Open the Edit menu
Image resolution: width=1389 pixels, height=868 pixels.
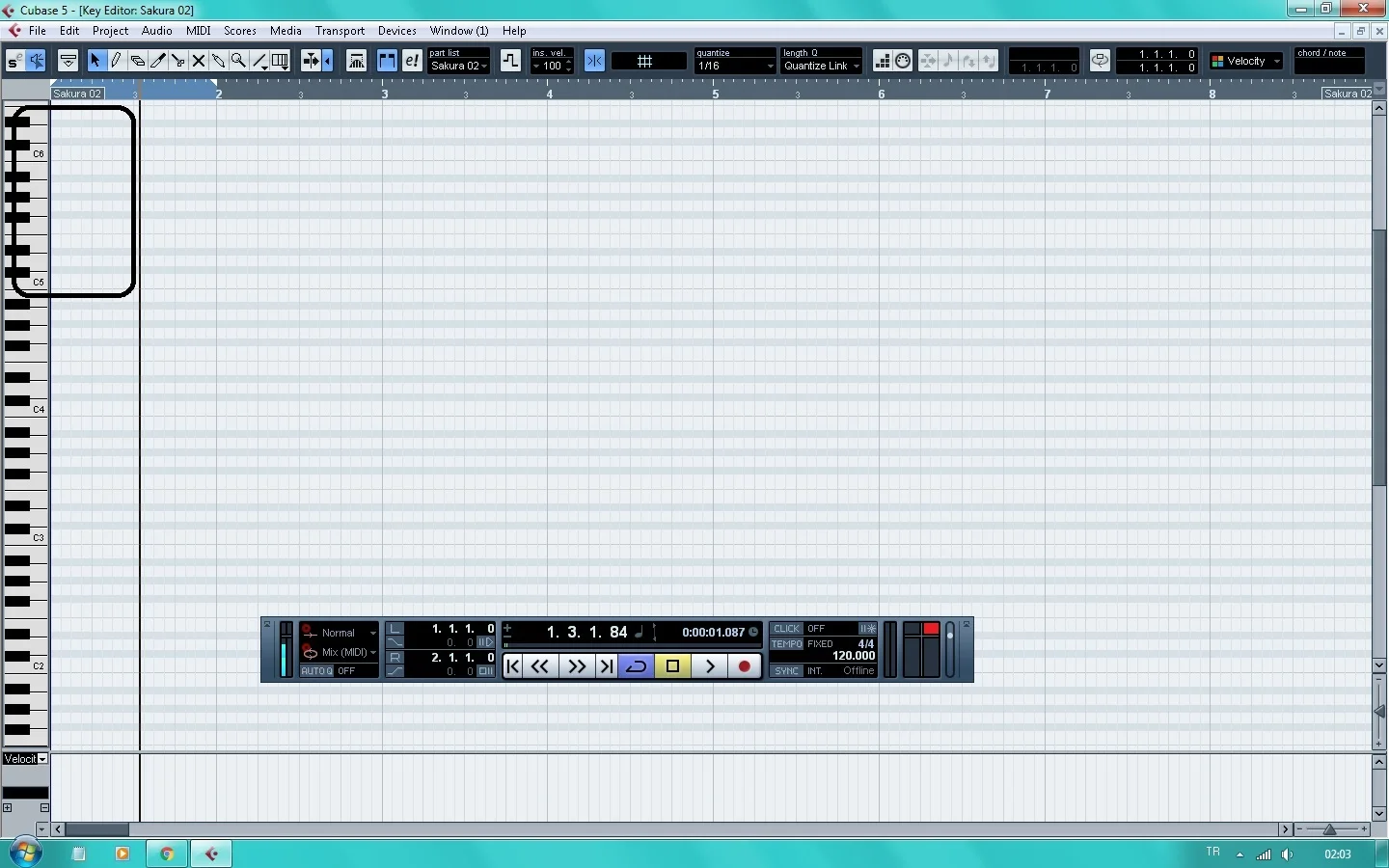[69, 31]
